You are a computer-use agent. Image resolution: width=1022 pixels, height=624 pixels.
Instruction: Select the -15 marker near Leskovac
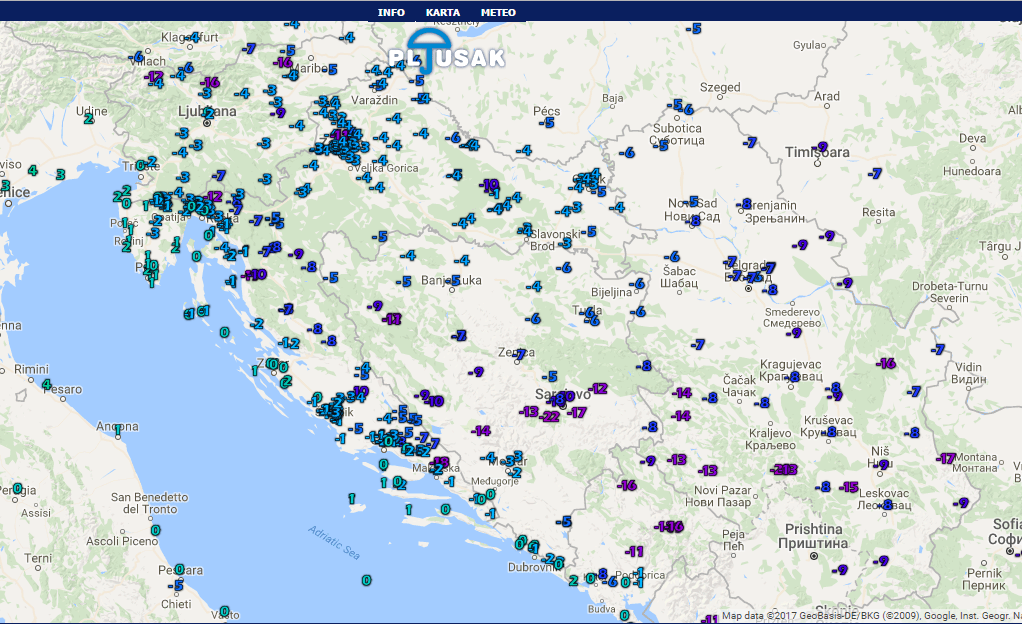click(849, 487)
